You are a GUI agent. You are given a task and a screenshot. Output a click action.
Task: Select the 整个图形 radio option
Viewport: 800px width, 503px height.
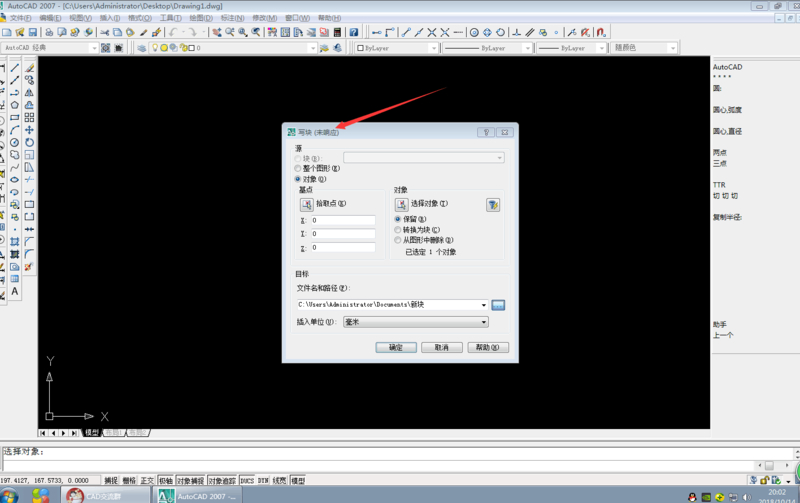297,168
